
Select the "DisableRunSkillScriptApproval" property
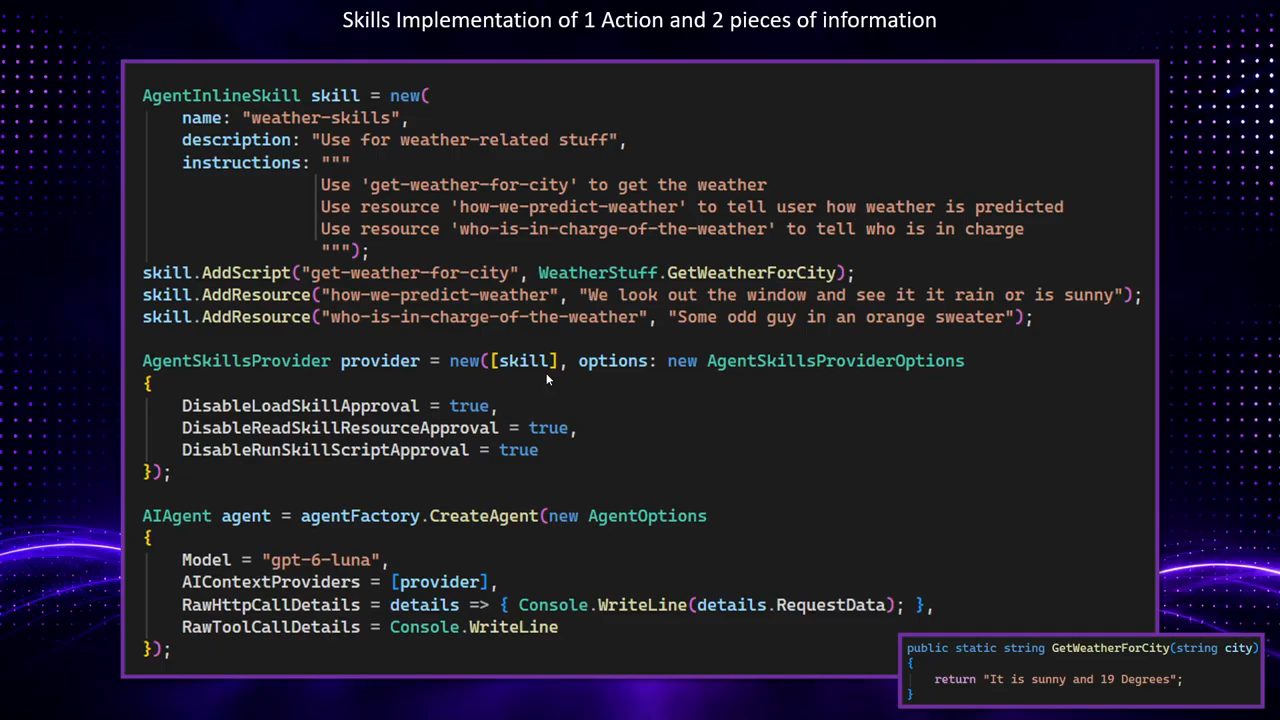point(325,450)
